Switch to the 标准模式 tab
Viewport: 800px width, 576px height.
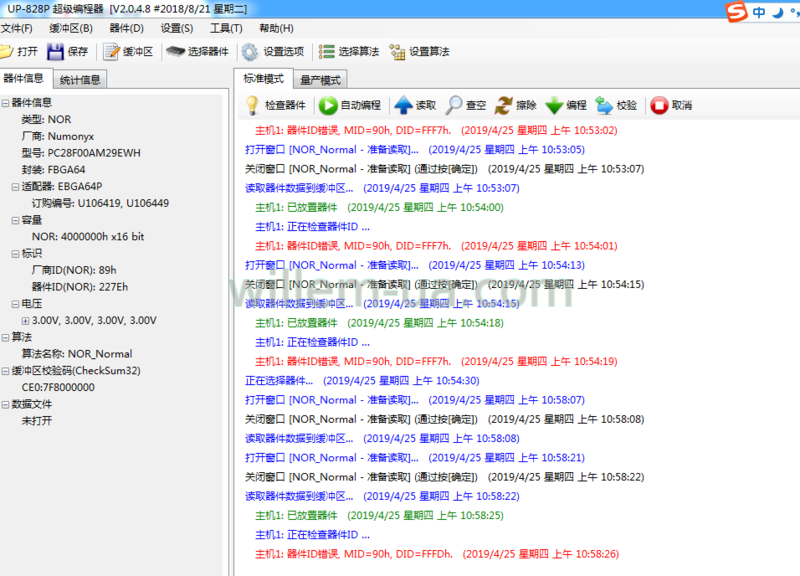click(263, 79)
